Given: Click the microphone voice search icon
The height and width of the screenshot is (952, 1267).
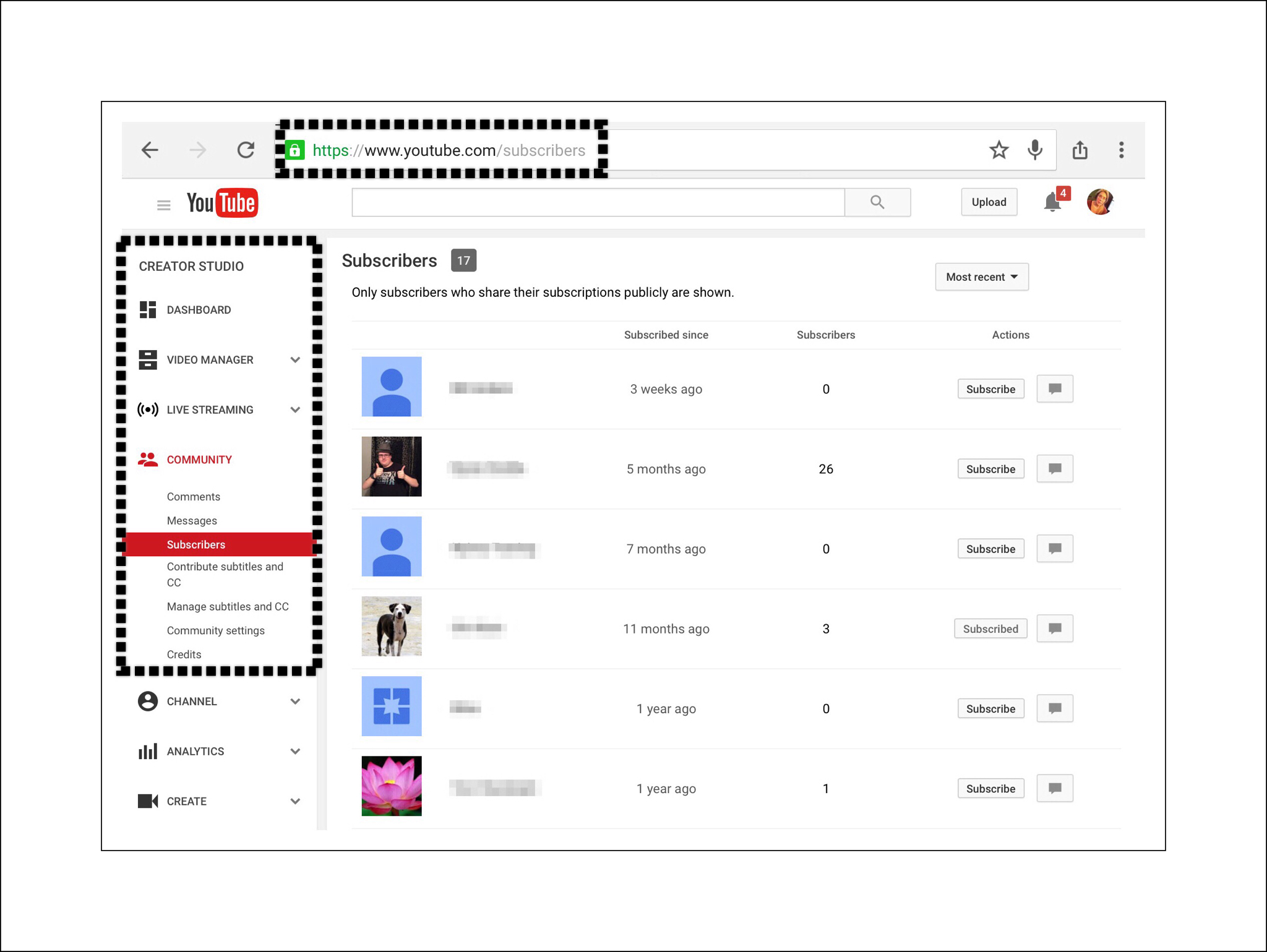Looking at the screenshot, I should 1035,150.
